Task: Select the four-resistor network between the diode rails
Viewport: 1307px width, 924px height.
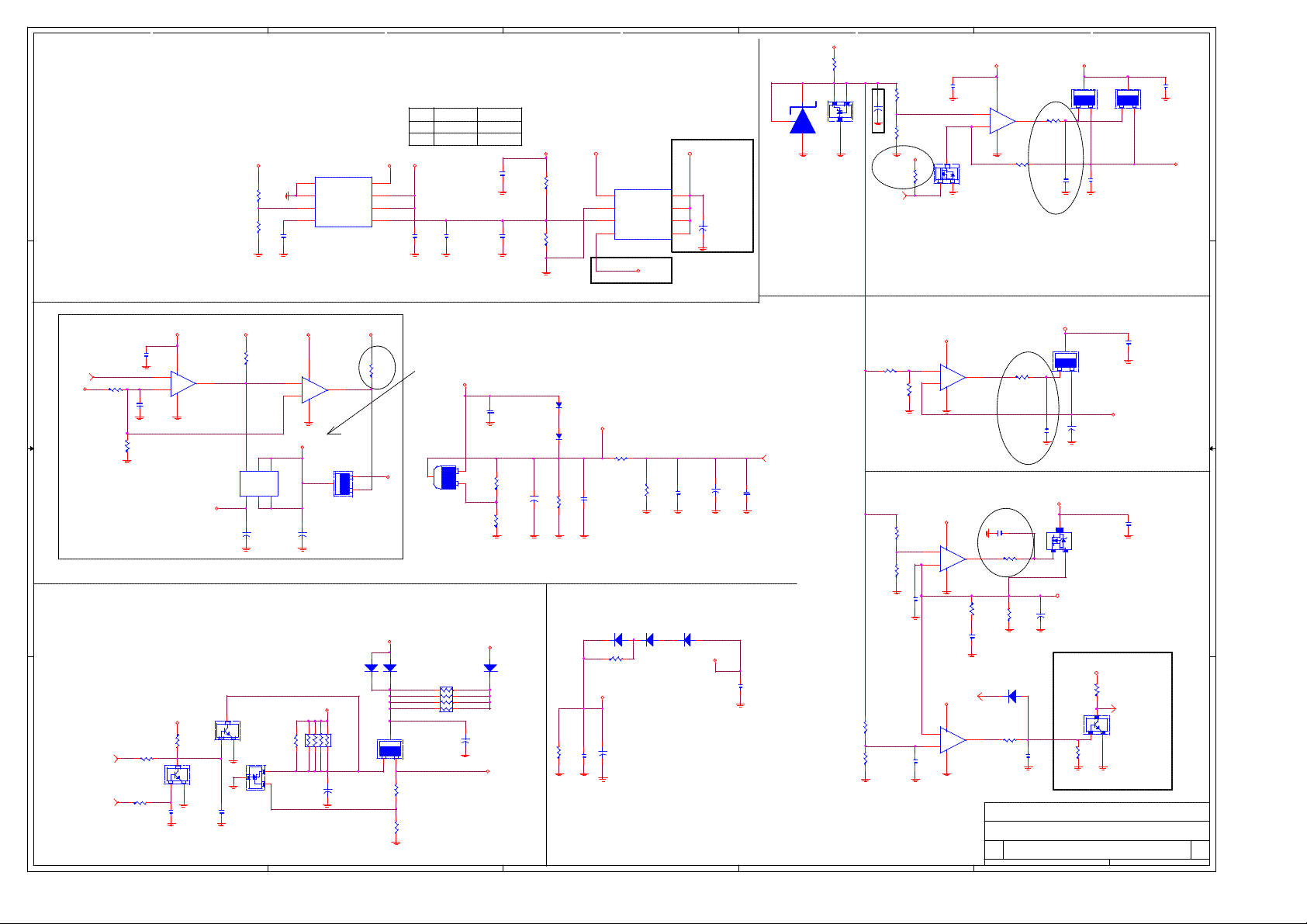Action: pos(446,699)
